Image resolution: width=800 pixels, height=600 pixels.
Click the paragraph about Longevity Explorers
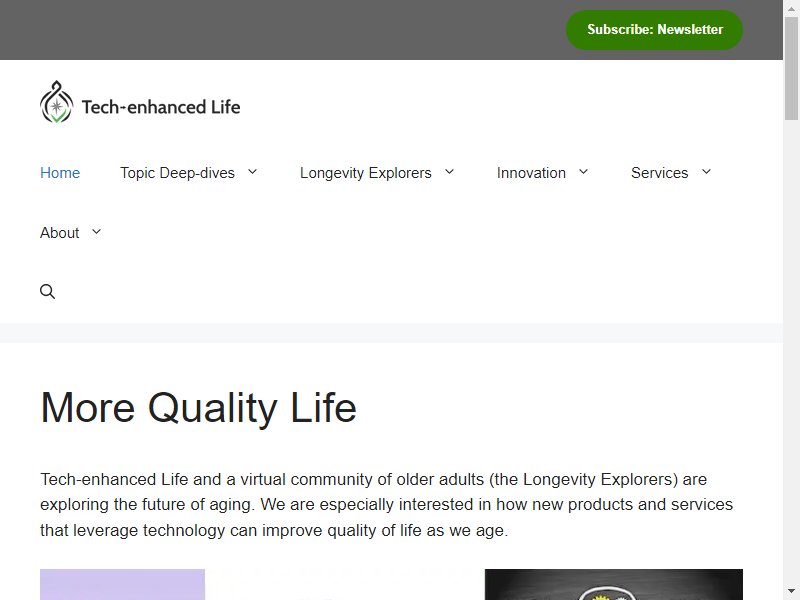[x=386, y=505]
